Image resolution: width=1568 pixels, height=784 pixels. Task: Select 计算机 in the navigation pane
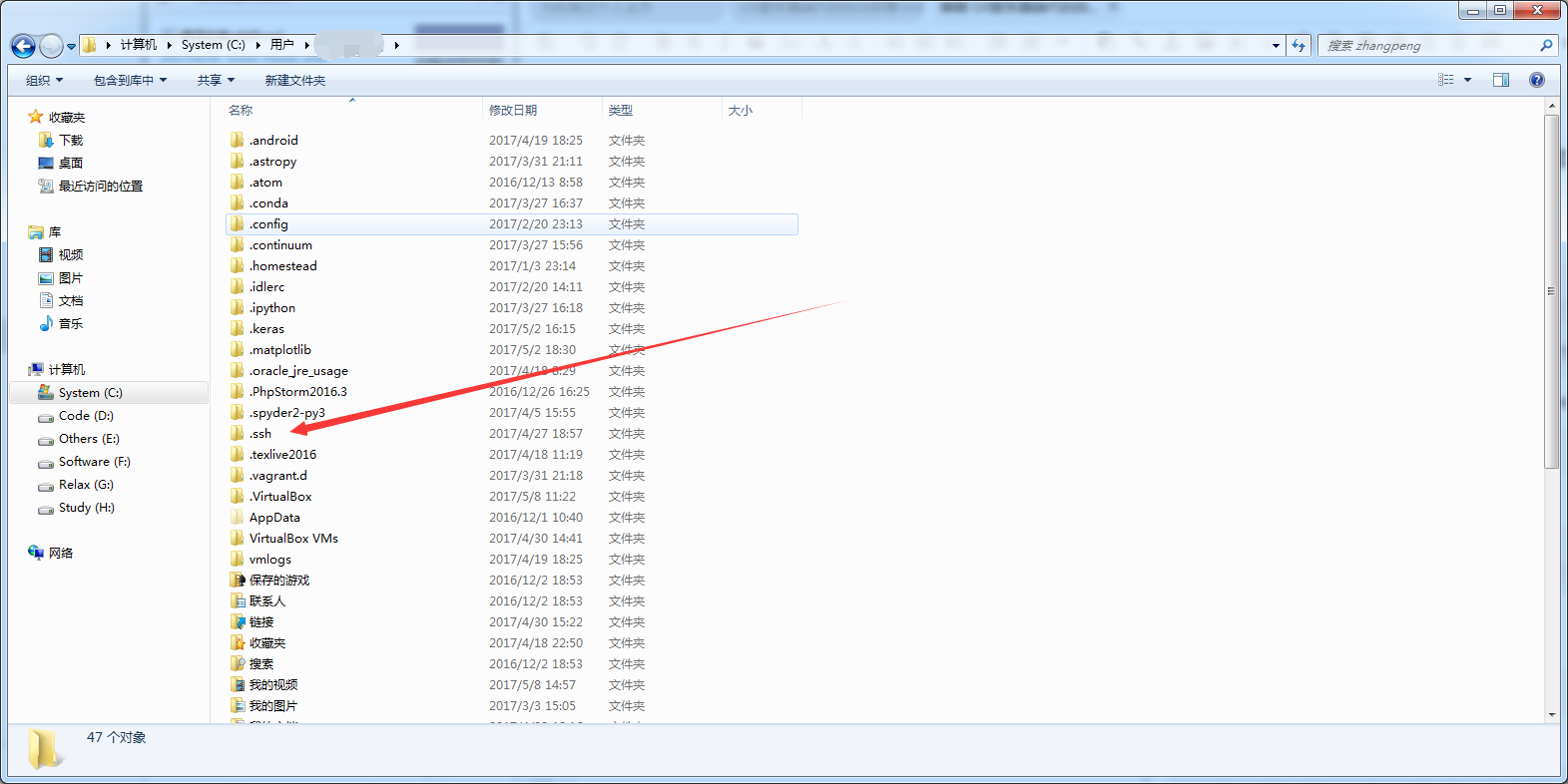pyautogui.click(x=67, y=370)
